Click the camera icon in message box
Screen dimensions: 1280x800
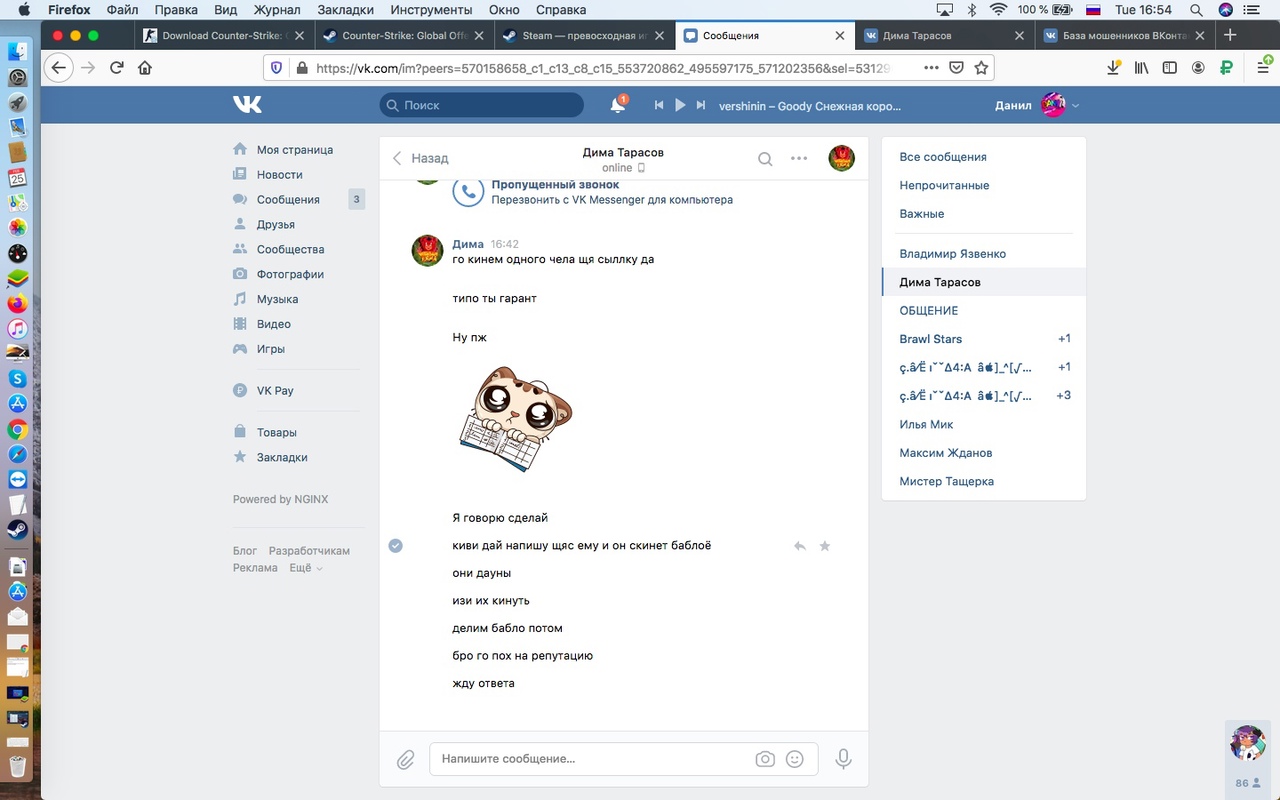tap(765, 759)
